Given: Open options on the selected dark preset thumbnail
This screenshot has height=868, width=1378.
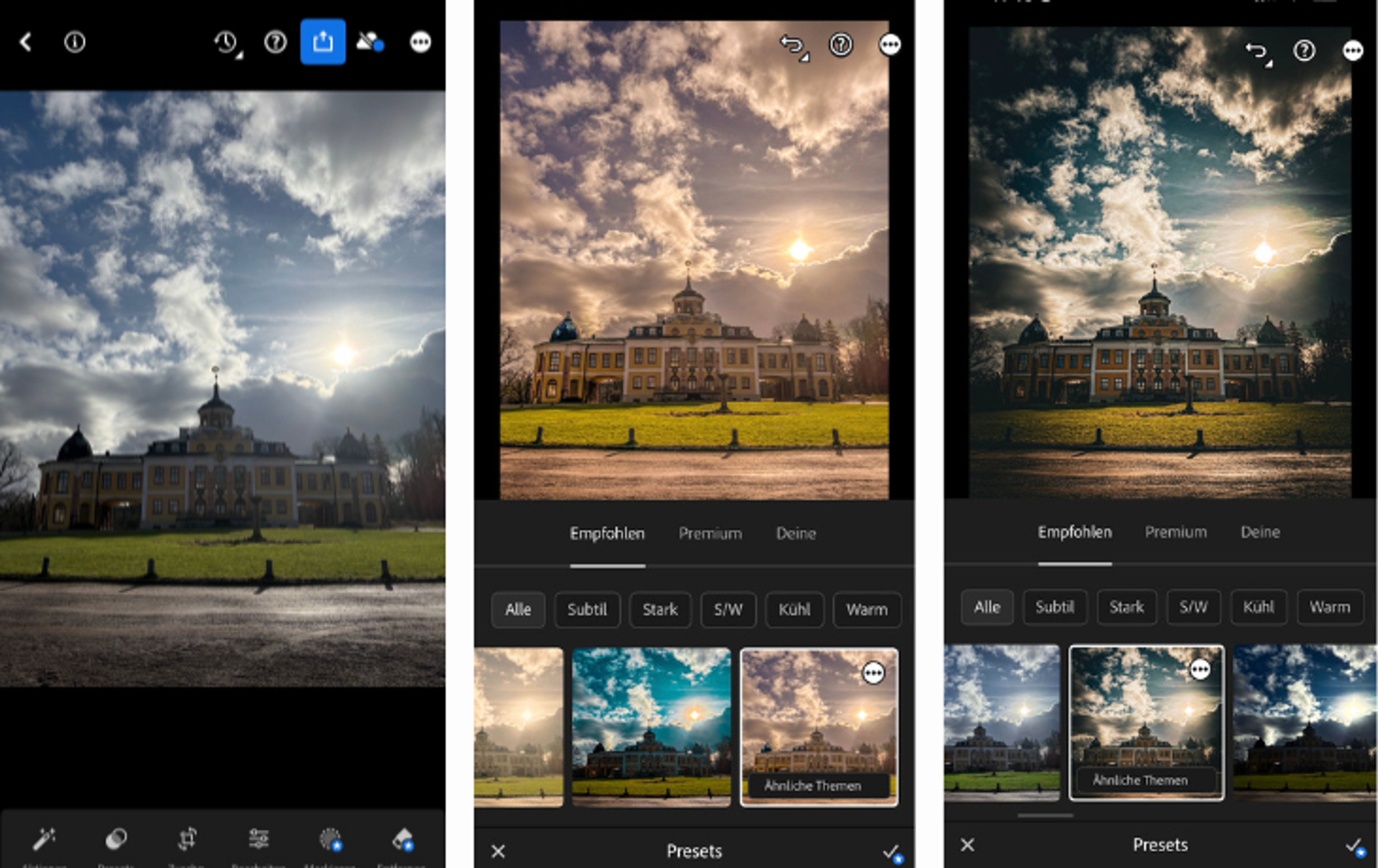Looking at the screenshot, I should coord(1200,669).
